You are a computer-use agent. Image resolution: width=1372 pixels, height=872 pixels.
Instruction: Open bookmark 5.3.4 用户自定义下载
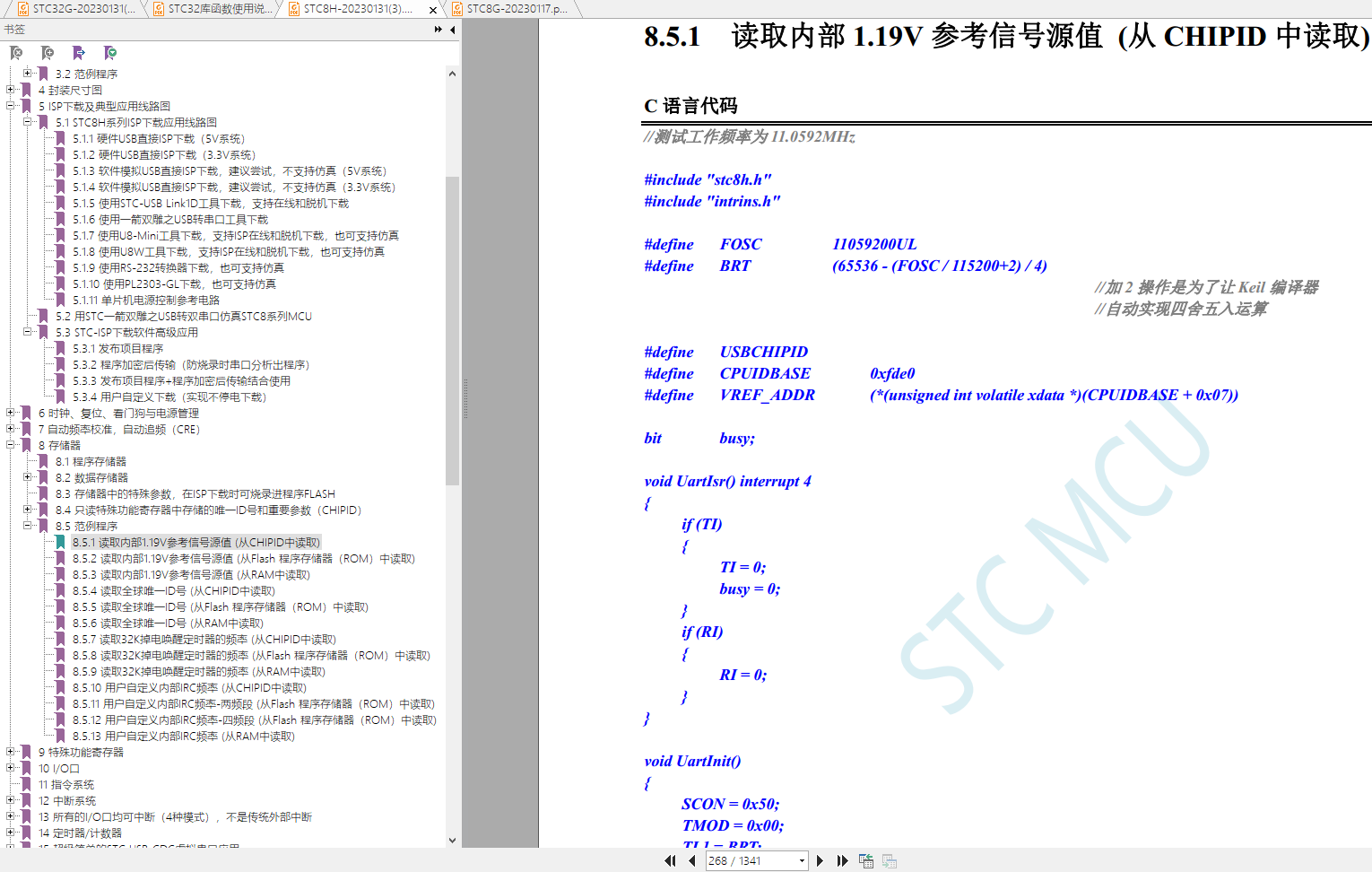click(x=169, y=397)
